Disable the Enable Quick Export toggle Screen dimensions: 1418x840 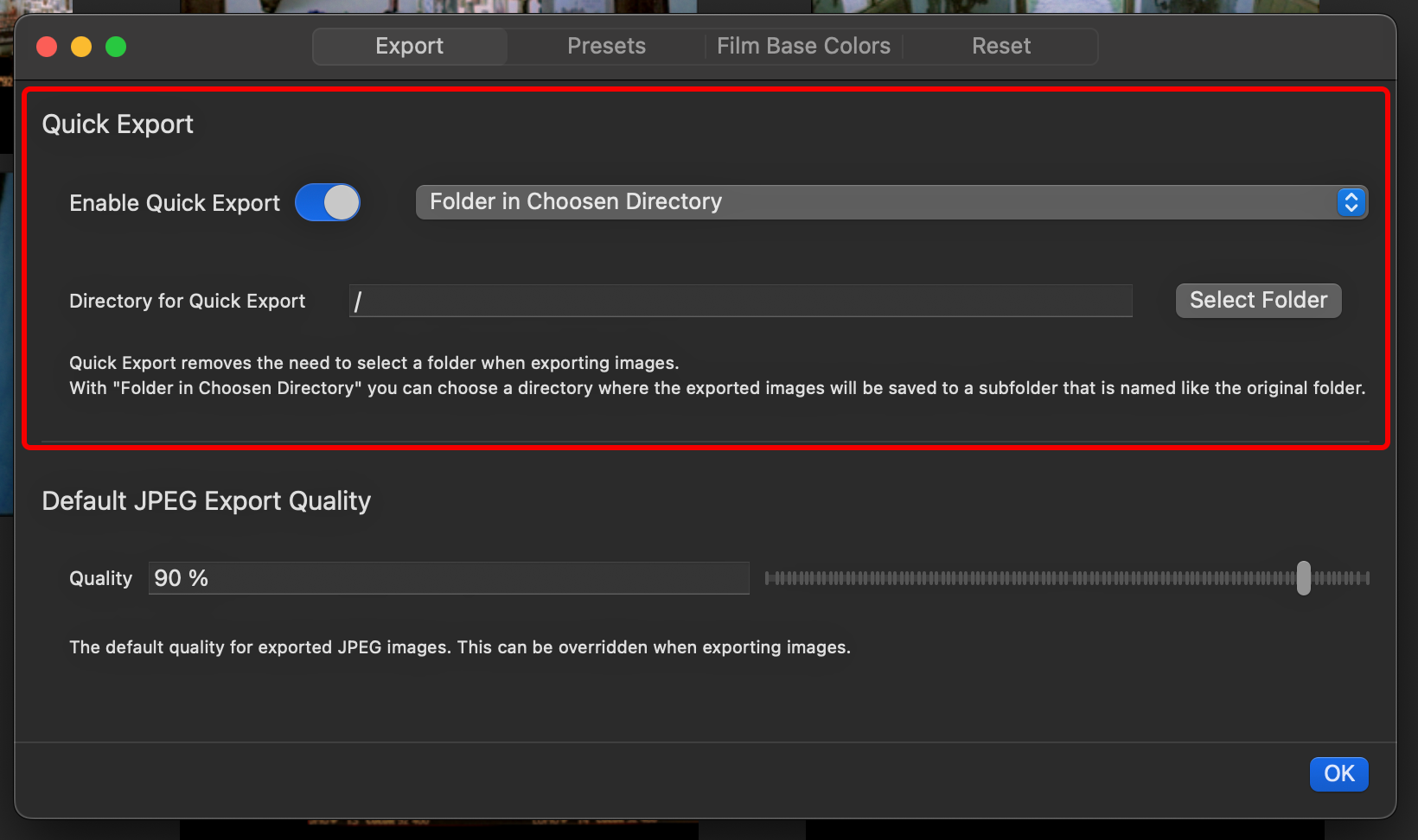pos(328,202)
